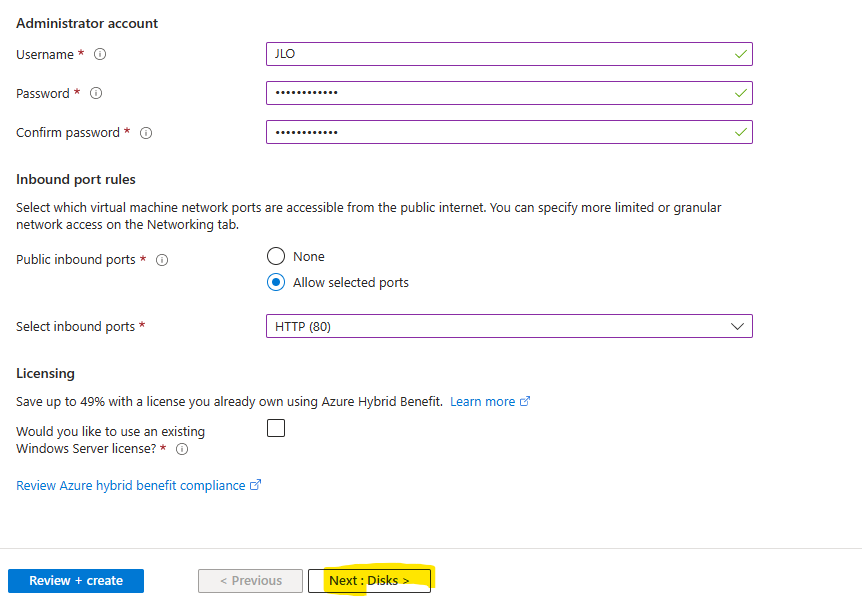
Task: Click the info icon beside Username
Action: 100,54
